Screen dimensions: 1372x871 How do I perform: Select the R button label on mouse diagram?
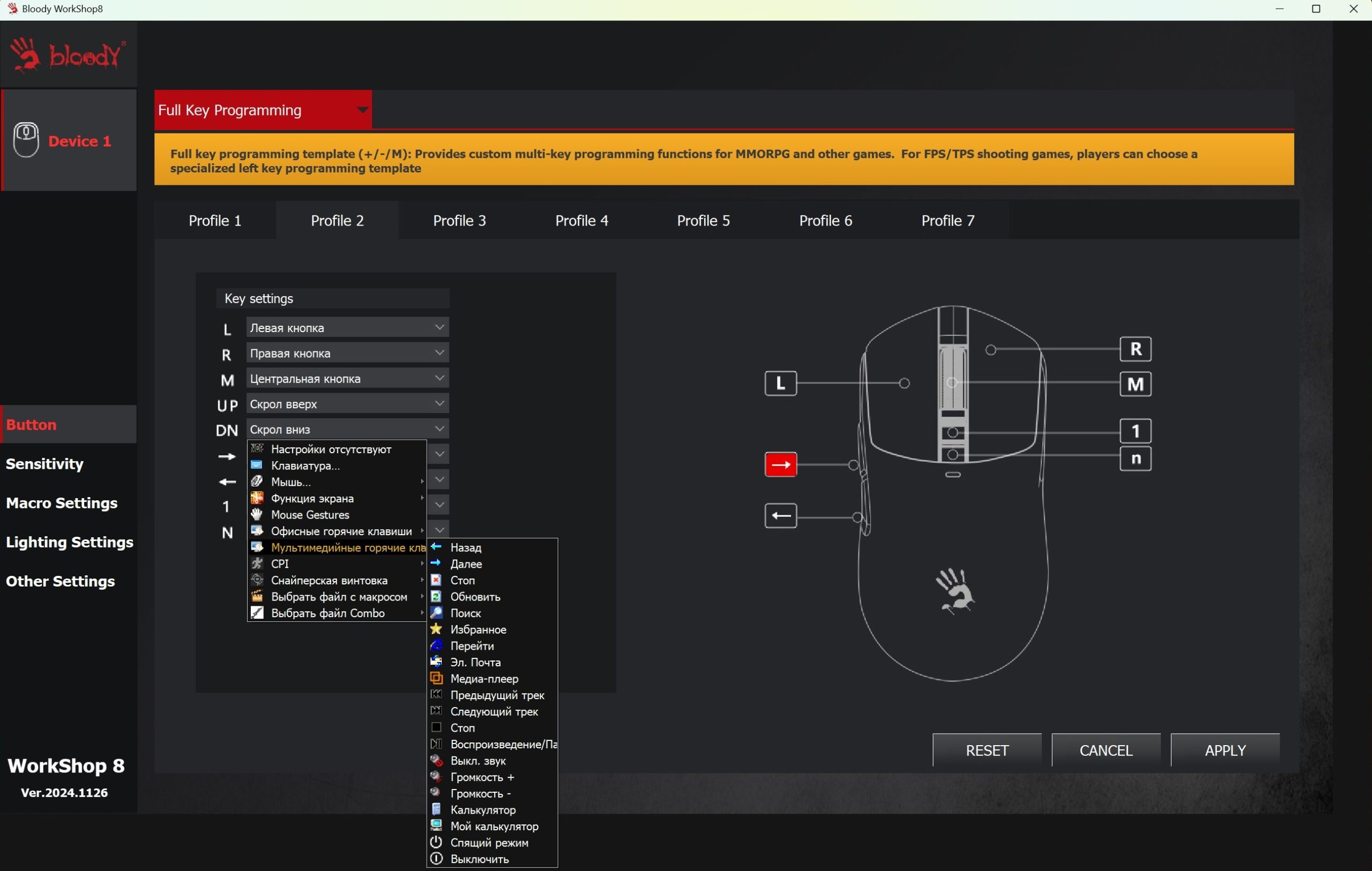[x=1136, y=349]
